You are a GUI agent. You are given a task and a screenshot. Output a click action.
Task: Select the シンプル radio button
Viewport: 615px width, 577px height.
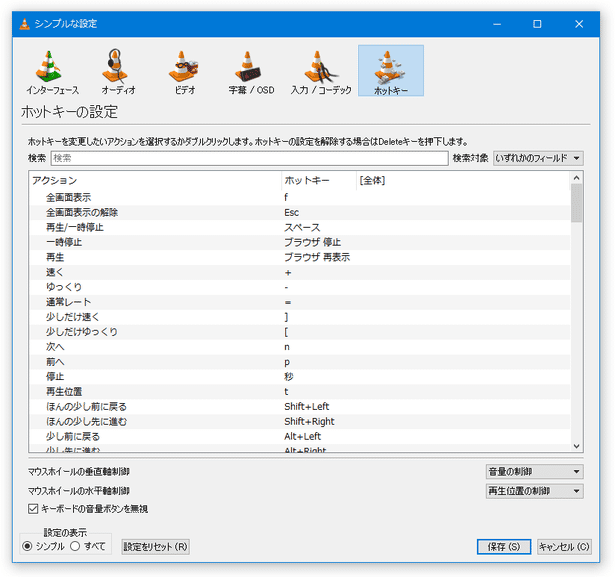click(28, 546)
